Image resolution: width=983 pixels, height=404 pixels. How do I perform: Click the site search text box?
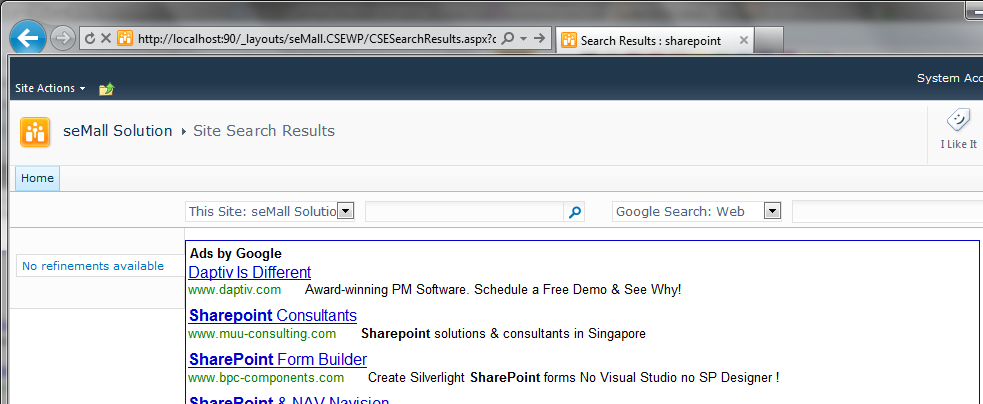tap(464, 212)
